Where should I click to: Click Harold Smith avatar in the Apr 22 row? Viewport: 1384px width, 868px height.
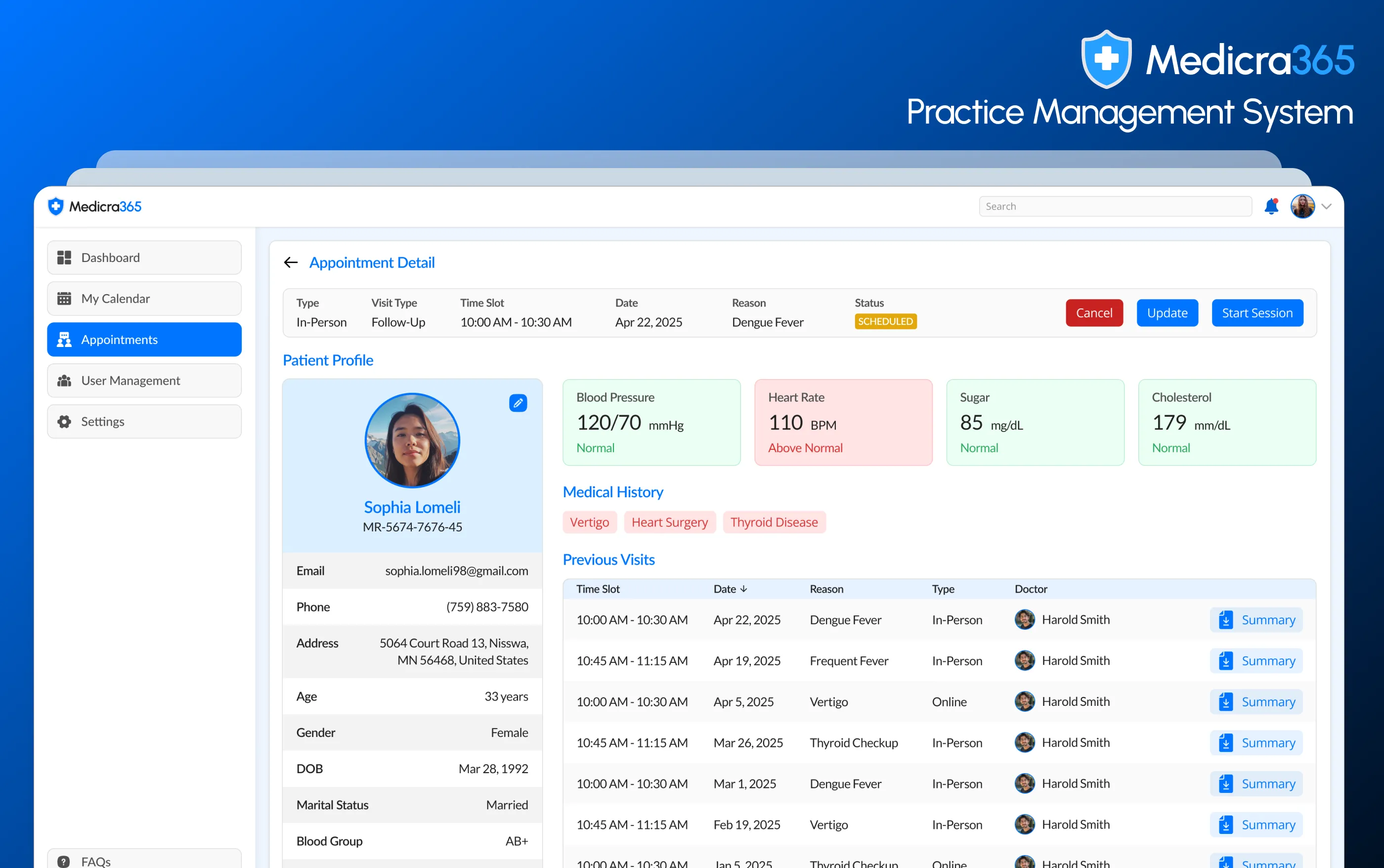[x=1025, y=620]
